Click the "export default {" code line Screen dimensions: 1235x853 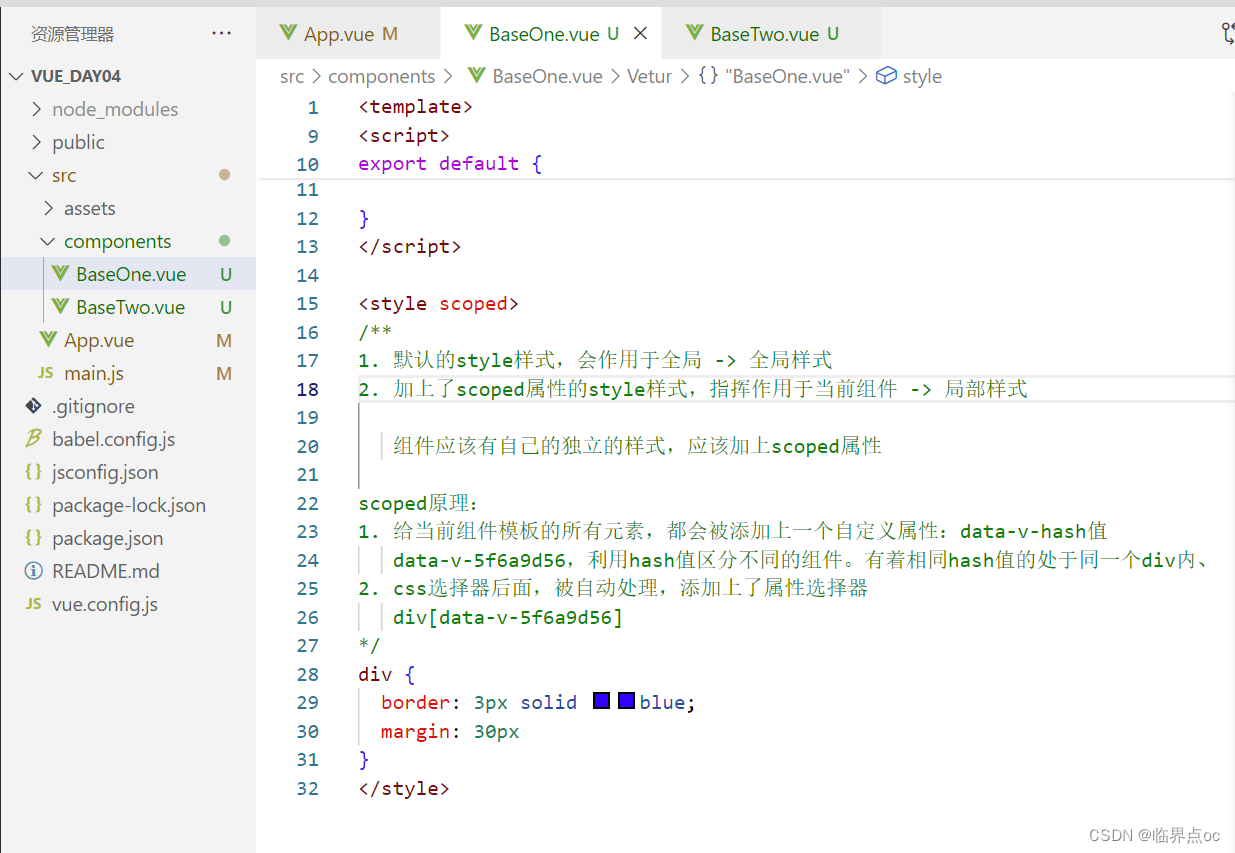[x=450, y=163]
